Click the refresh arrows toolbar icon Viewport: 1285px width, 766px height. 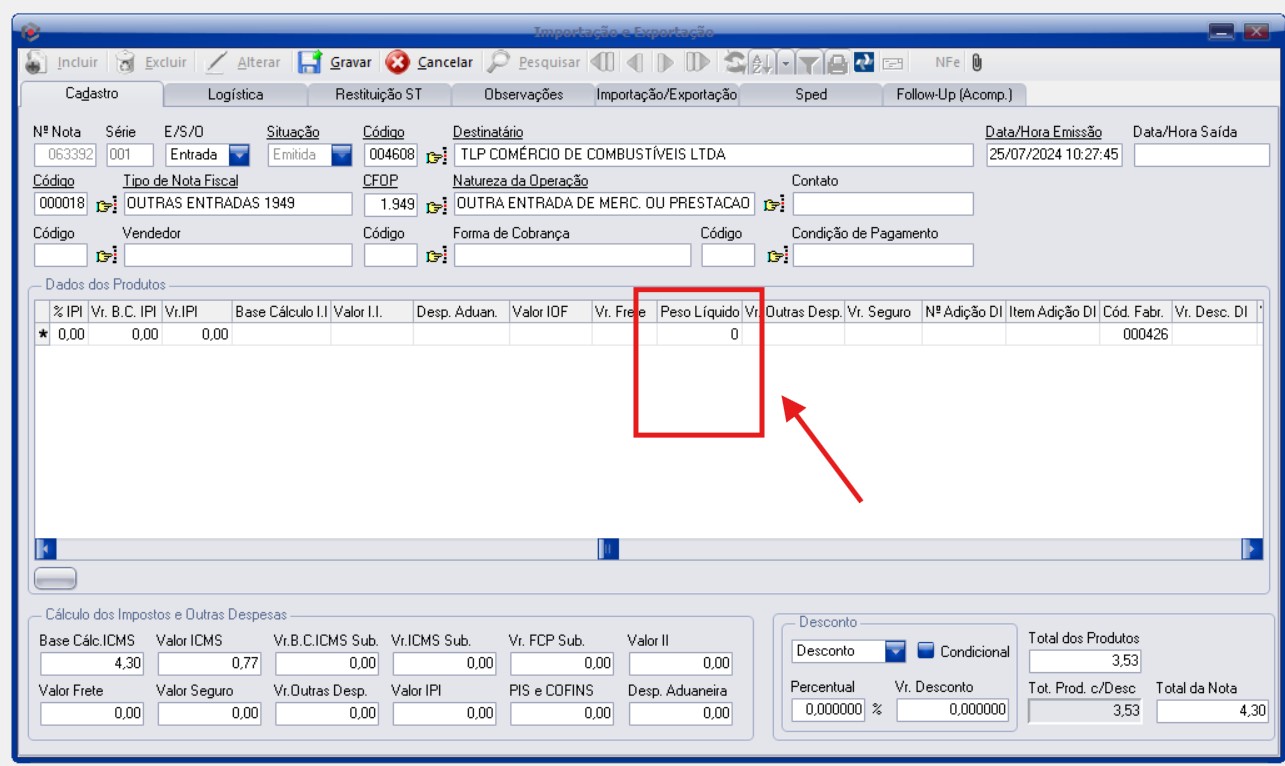(x=735, y=62)
